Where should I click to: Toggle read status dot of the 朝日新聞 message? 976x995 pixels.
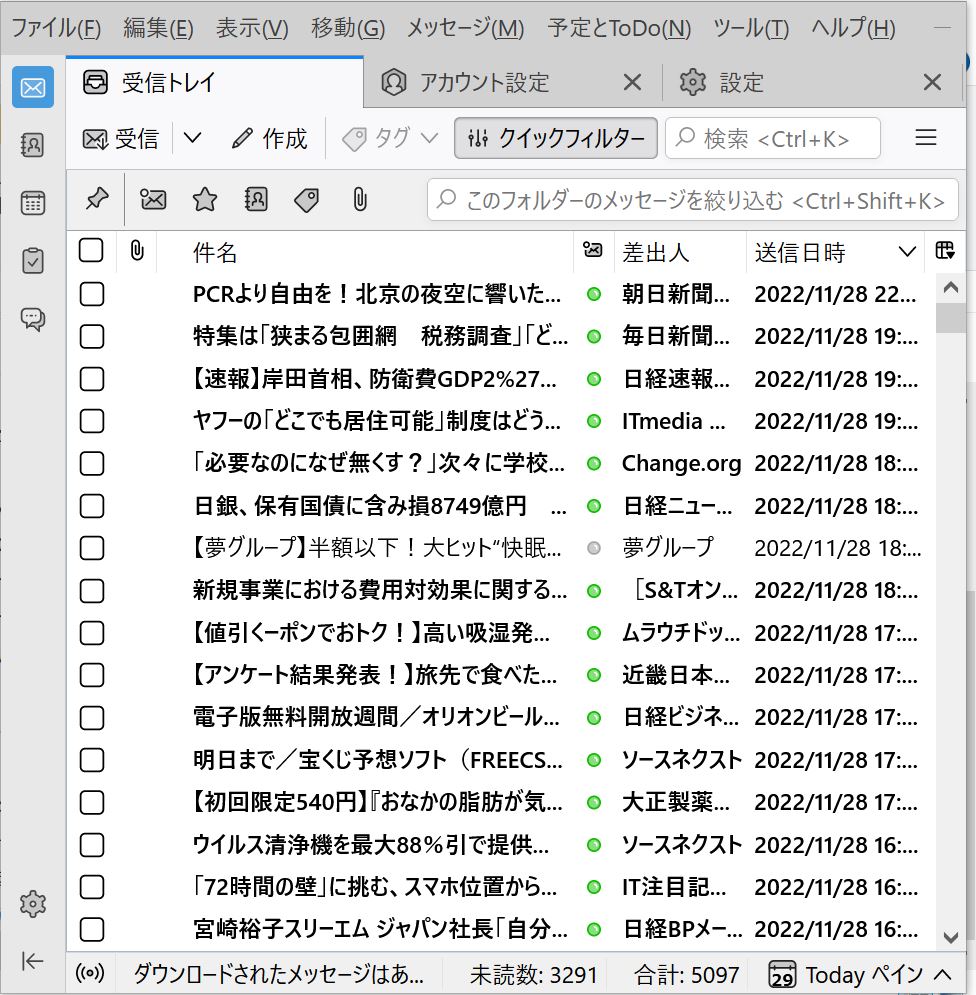[x=594, y=294]
